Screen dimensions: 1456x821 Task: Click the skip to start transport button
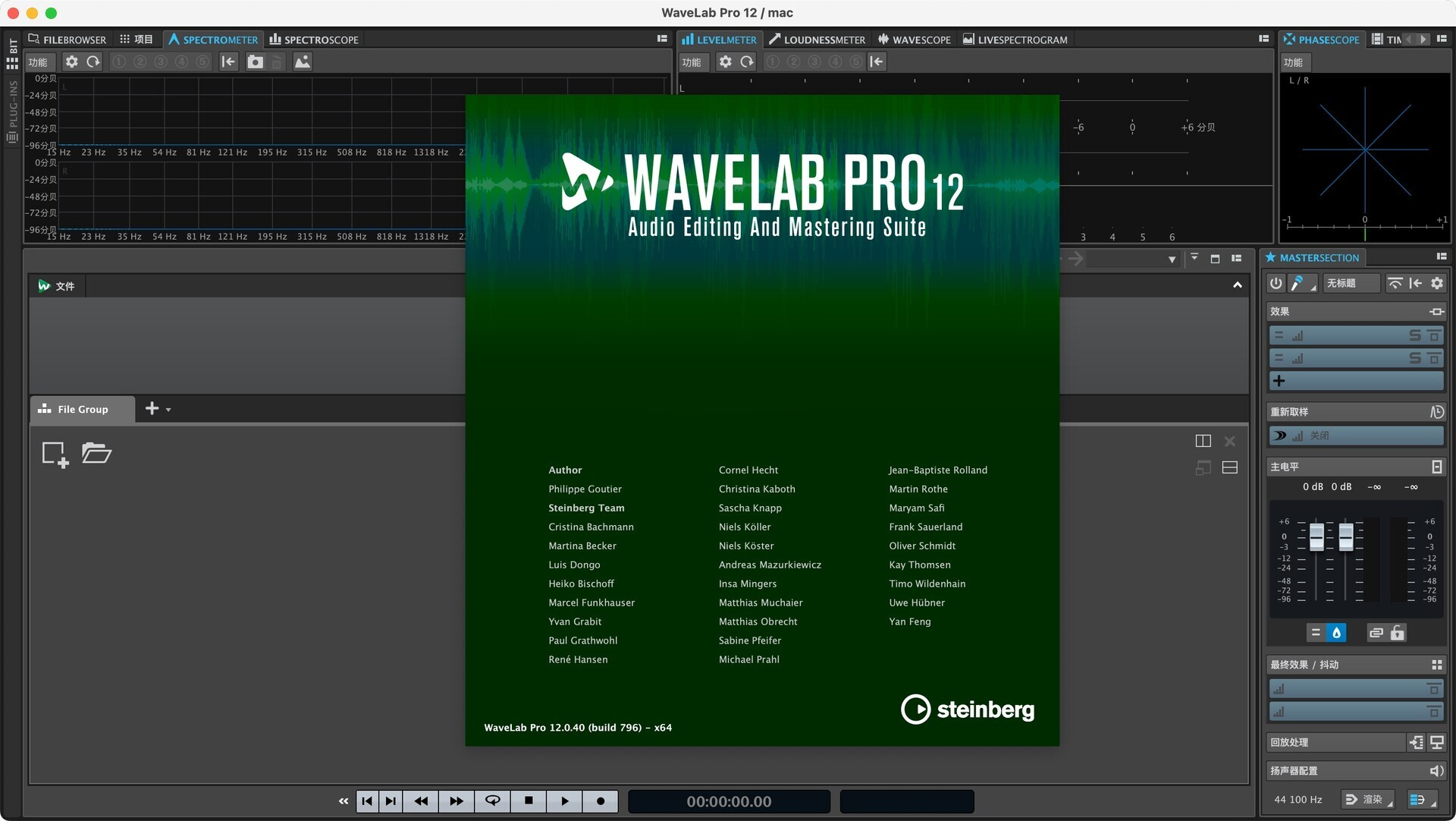coord(367,801)
